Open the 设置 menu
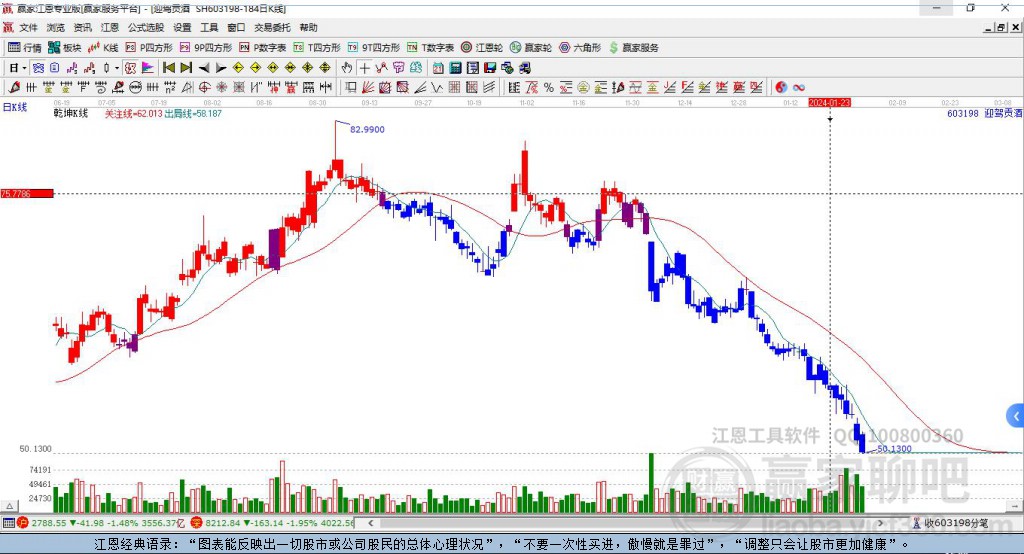 point(182,27)
